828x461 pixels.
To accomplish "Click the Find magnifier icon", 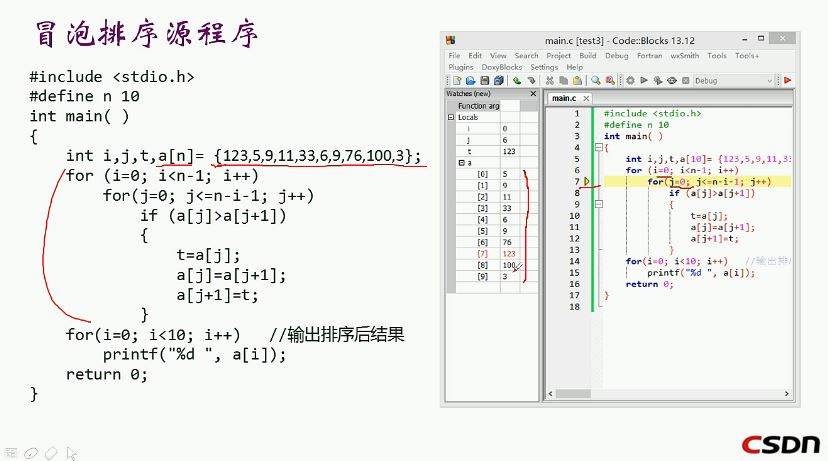I will click(x=596, y=81).
